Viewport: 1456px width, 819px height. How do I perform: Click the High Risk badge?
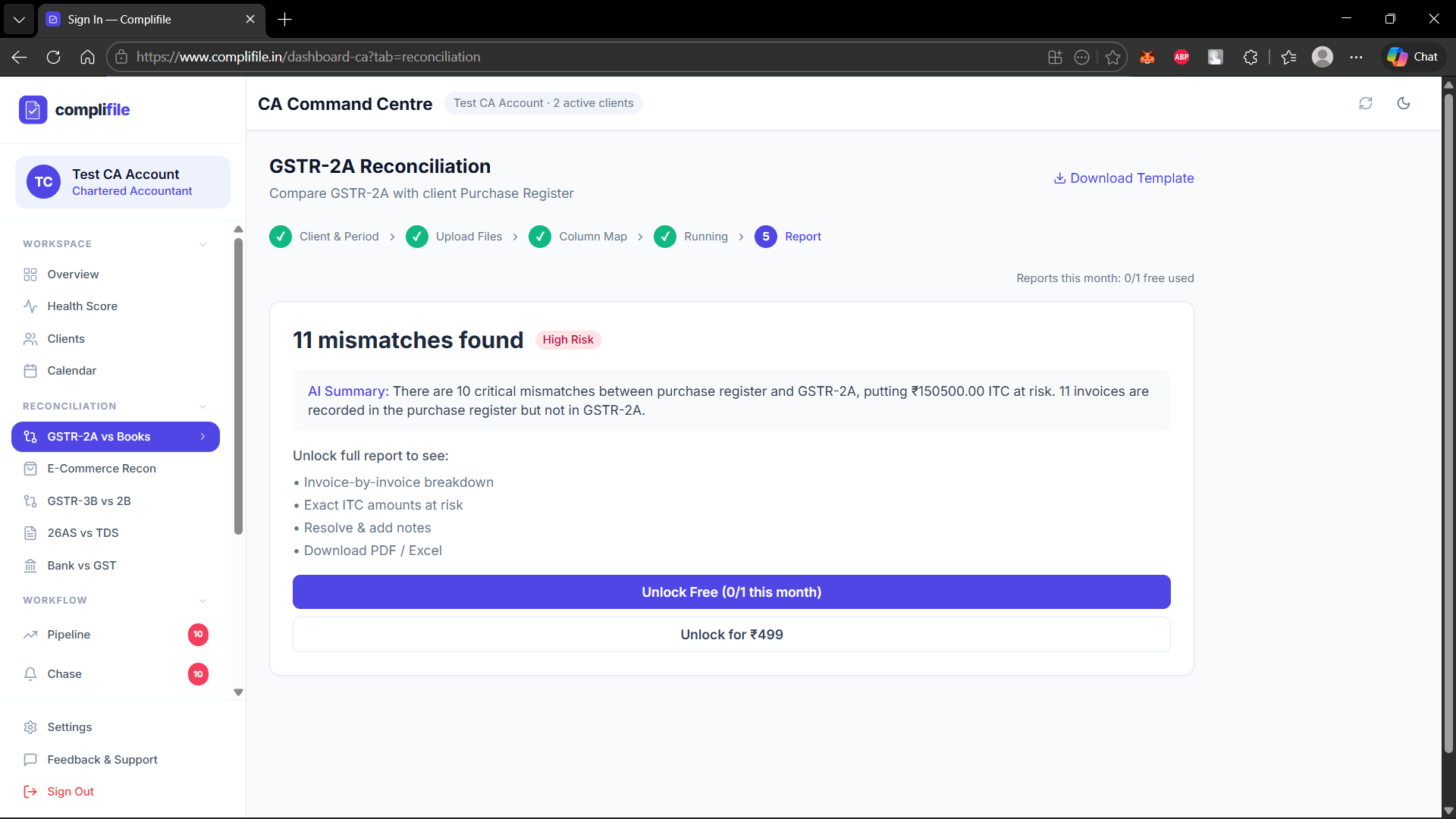[568, 340]
